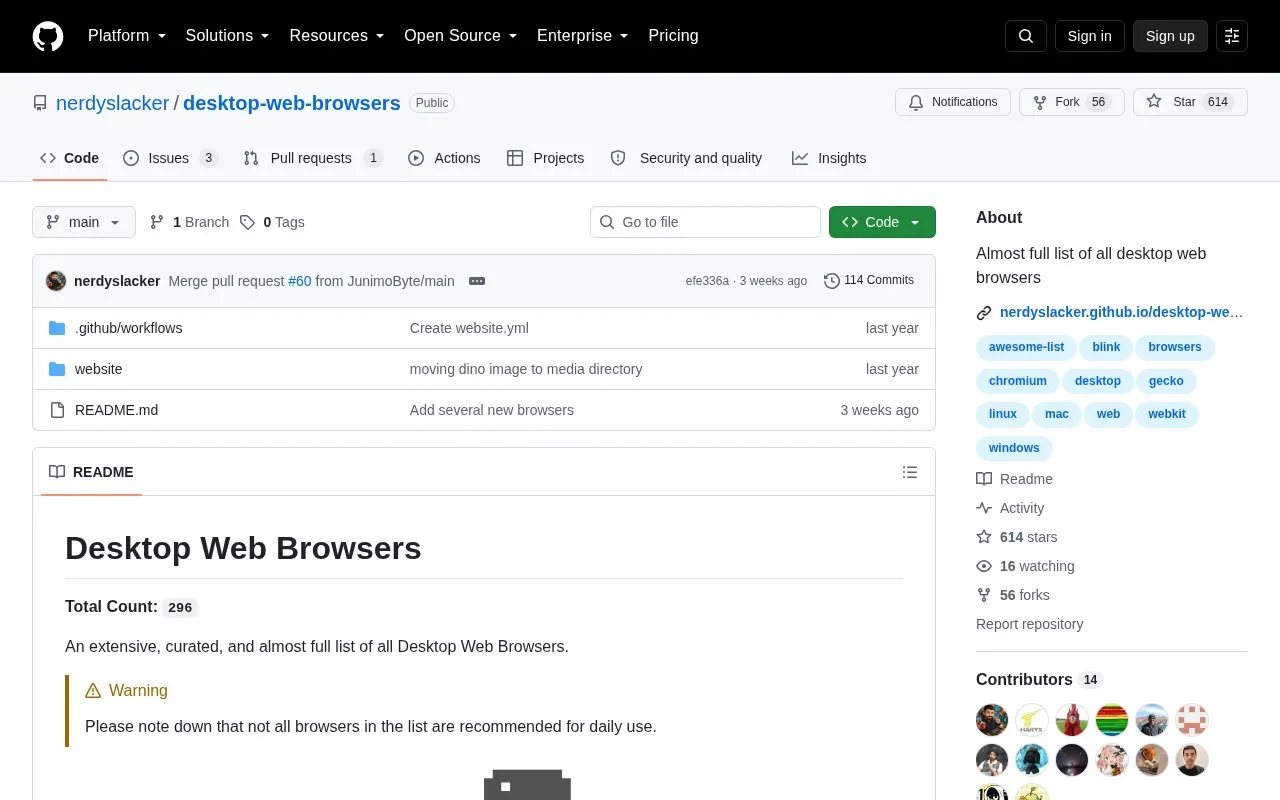Click the Report repository link

pos(1029,624)
